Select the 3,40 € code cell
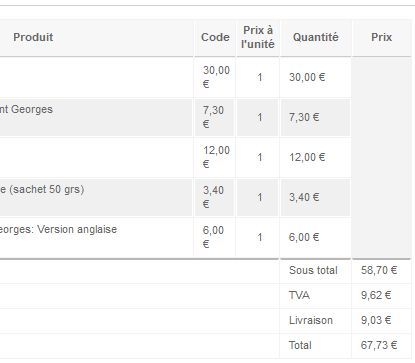 (x=213, y=197)
